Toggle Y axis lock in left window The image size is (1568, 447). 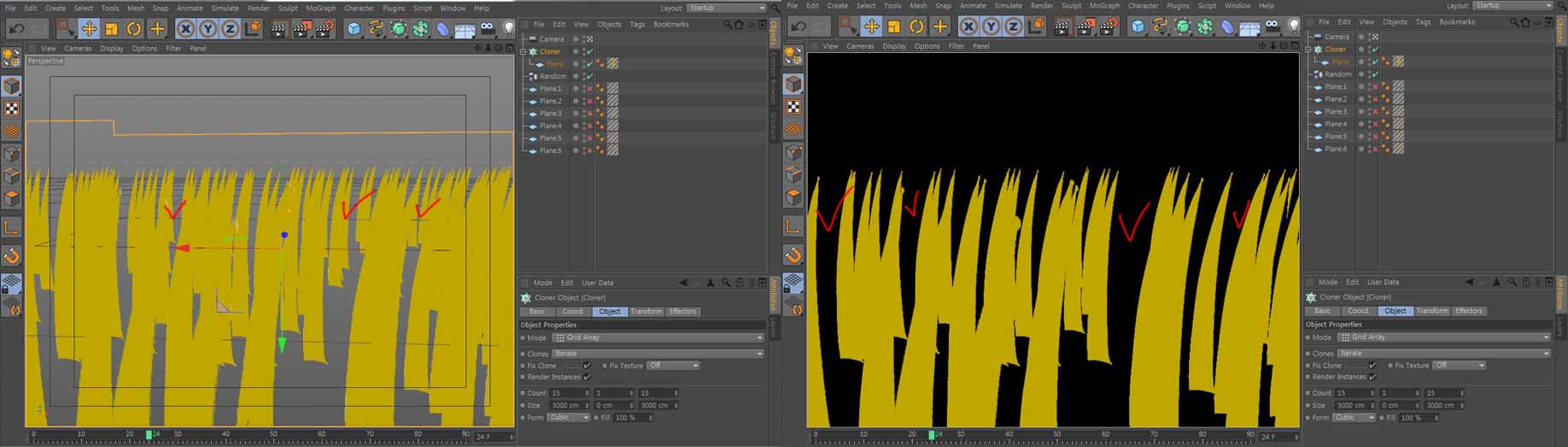click(x=208, y=29)
